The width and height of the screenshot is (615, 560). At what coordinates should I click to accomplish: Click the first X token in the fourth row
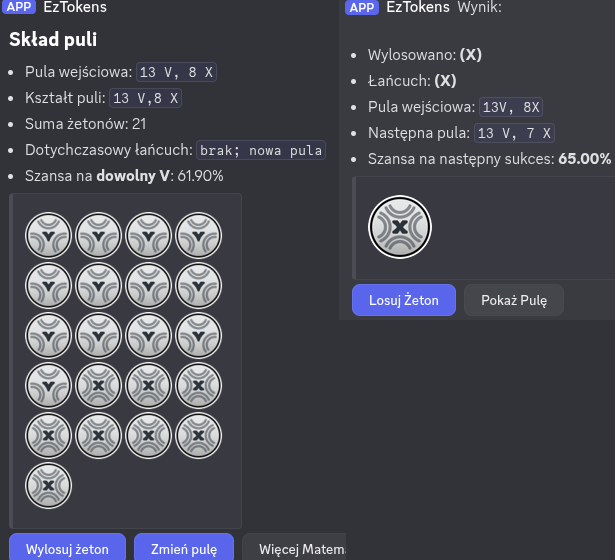click(98, 386)
